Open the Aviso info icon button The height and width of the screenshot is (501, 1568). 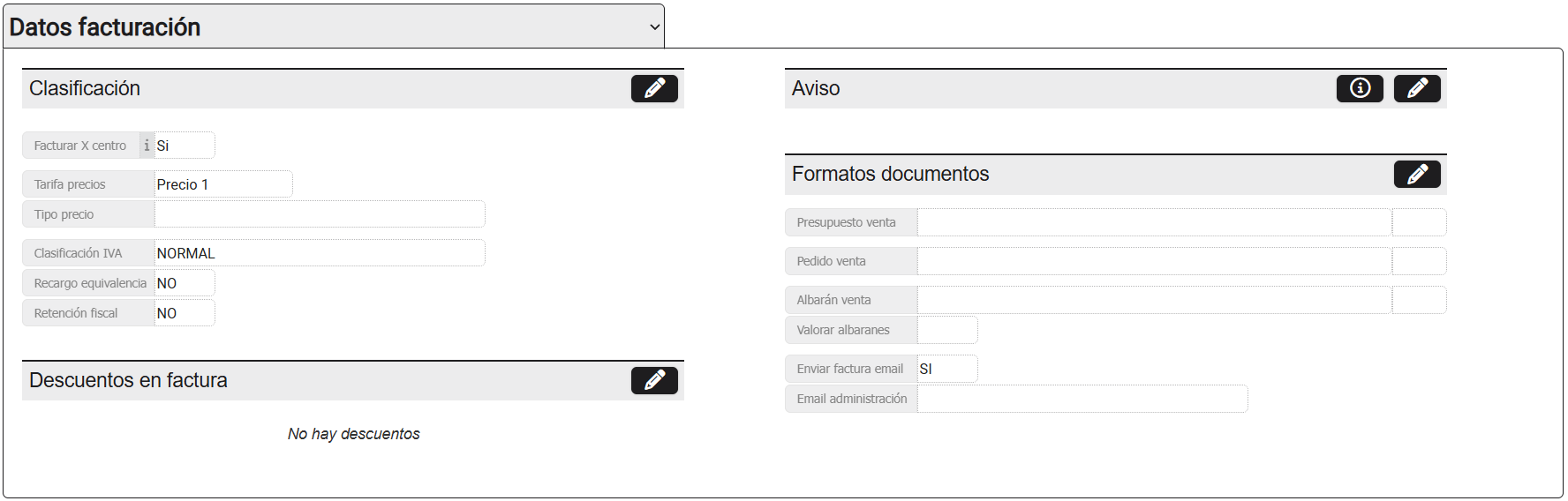point(1360,88)
